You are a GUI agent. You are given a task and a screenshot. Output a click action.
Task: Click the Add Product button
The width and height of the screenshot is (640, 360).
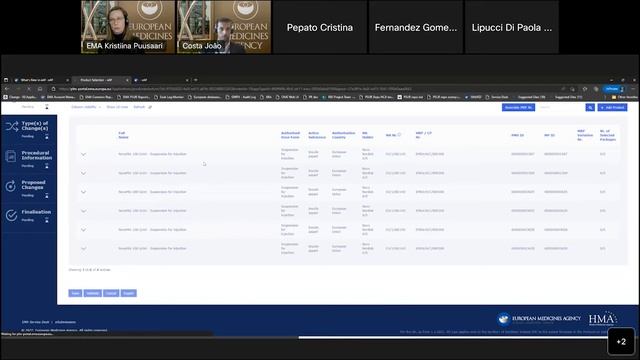[612, 107]
